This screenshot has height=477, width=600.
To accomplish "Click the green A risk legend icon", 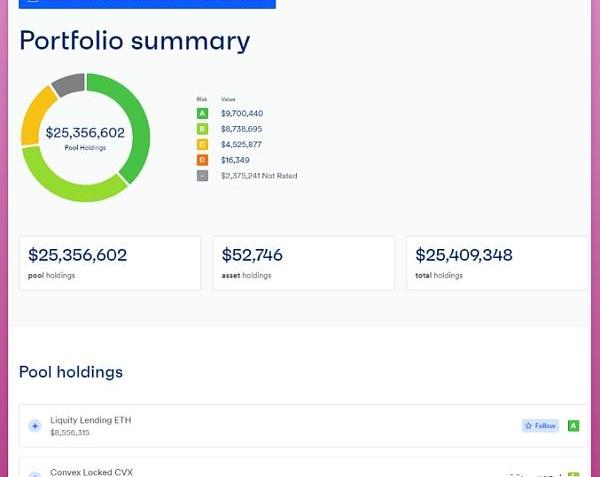I will point(202,114).
